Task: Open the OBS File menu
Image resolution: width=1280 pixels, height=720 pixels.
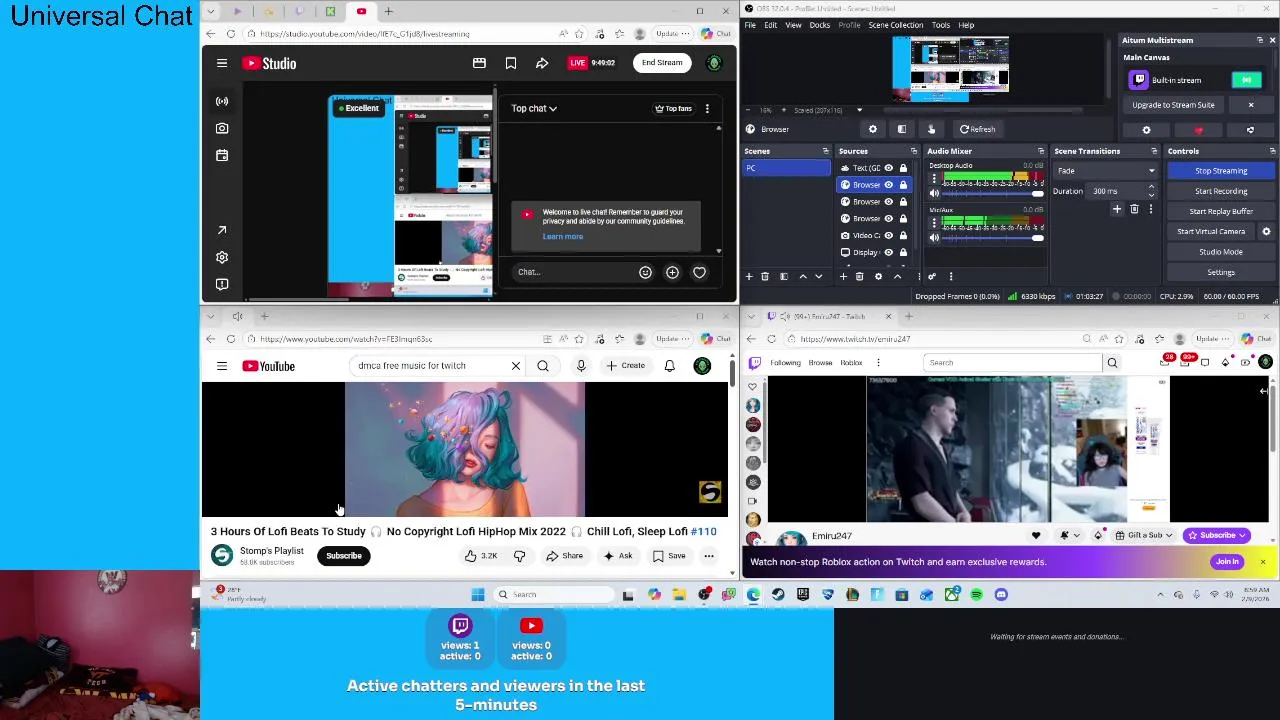Action: (750, 25)
